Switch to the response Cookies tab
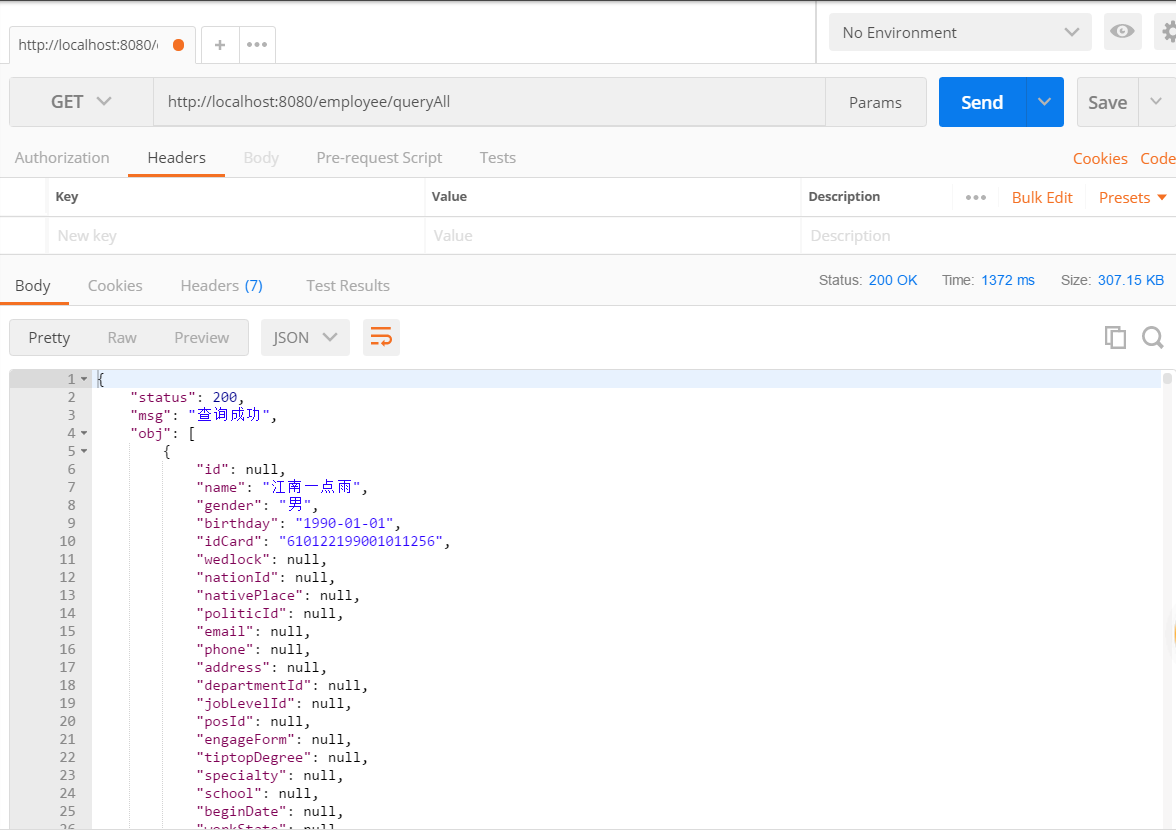The image size is (1176, 838). (115, 286)
